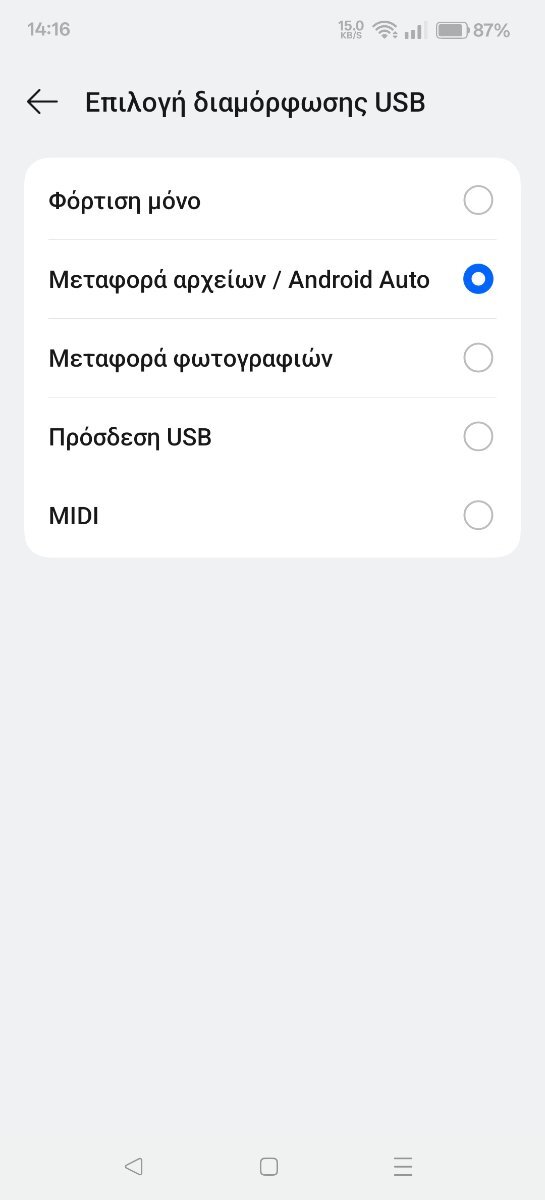The width and height of the screenshot is (545, 1200).
Task: Select the Φόρτιση μόνο radio button
Action: tap(478, 201)
